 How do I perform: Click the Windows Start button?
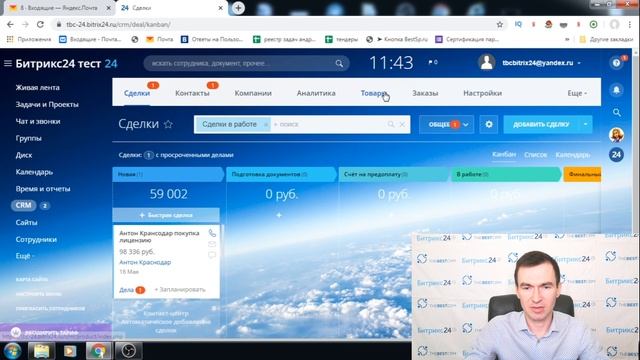click(12, 351)
